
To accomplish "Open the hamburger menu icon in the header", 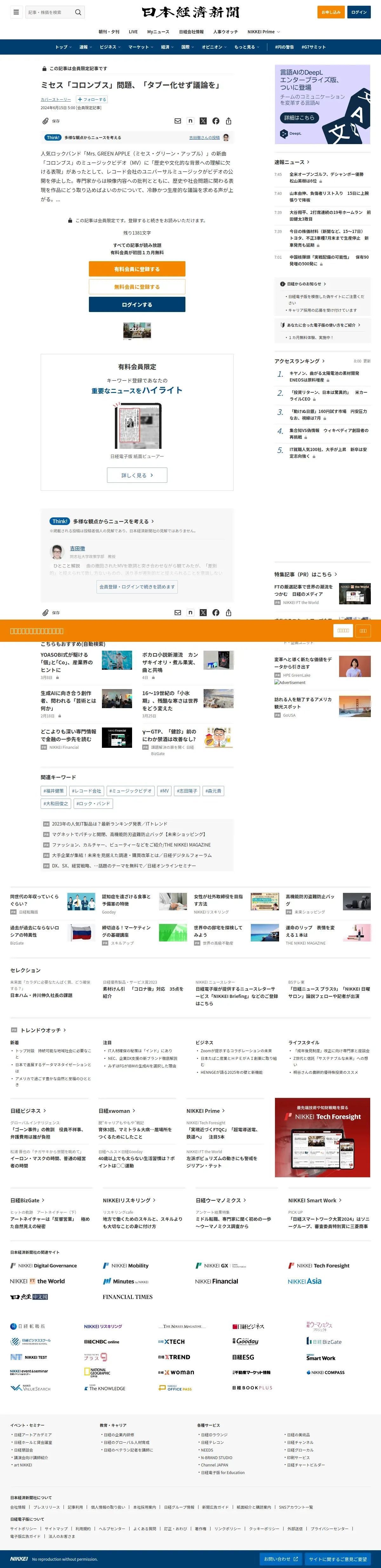I will click(17, 12).
